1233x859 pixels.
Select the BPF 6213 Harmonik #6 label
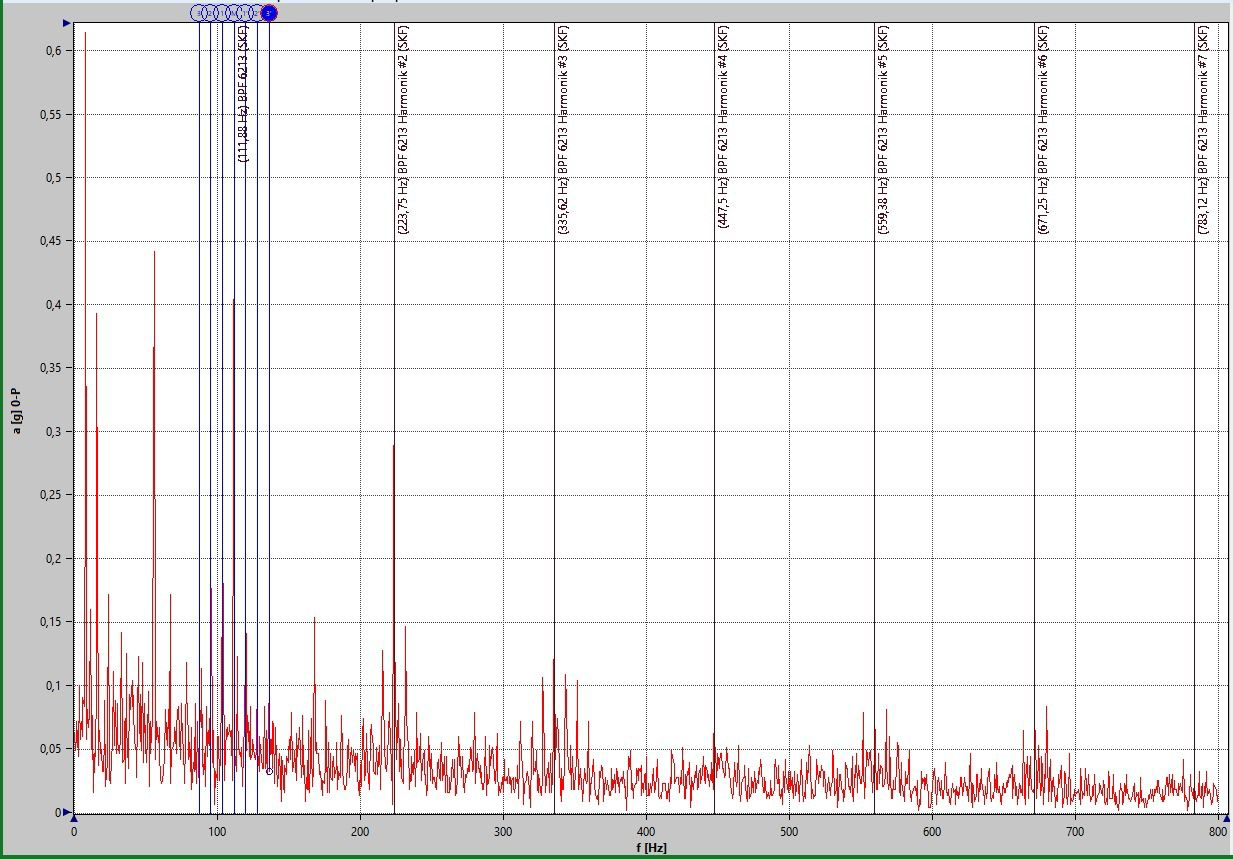coord(1043,130)
